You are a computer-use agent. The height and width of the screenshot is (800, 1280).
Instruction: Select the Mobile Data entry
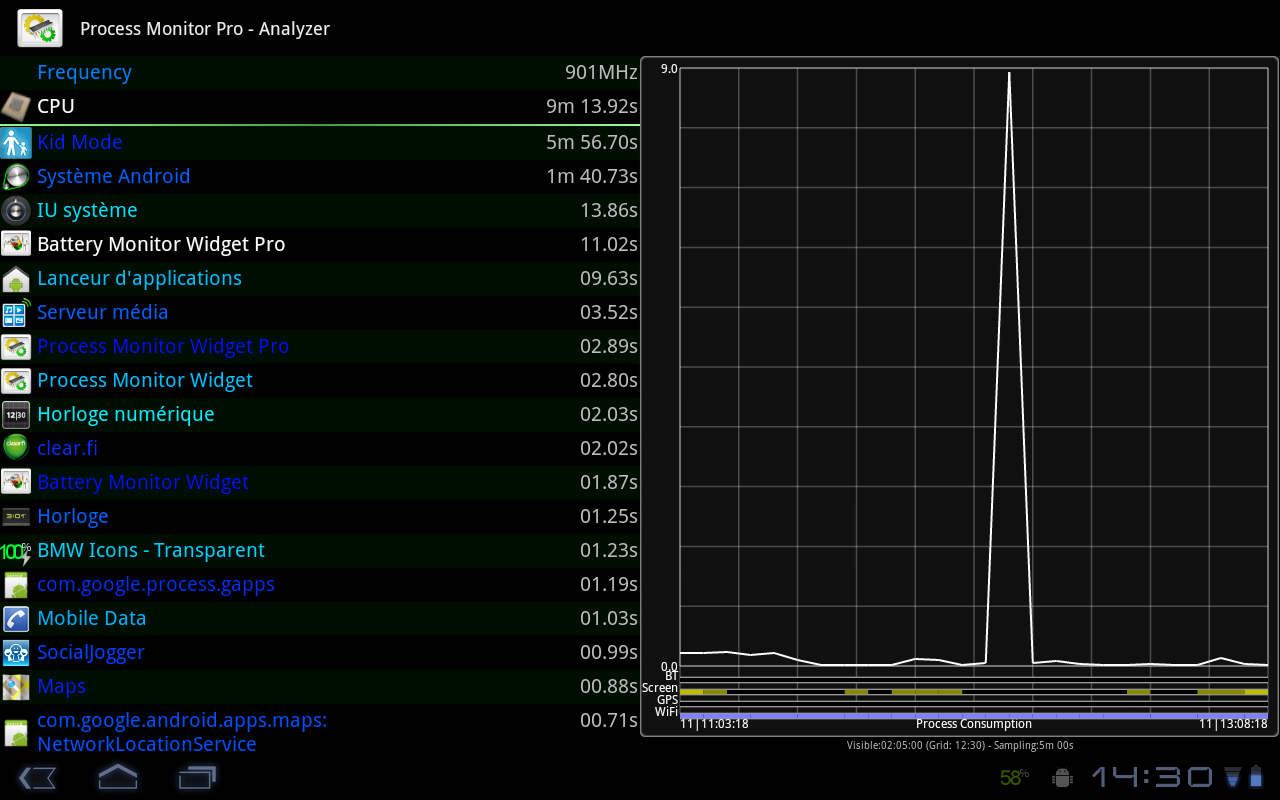pos(320,618)
